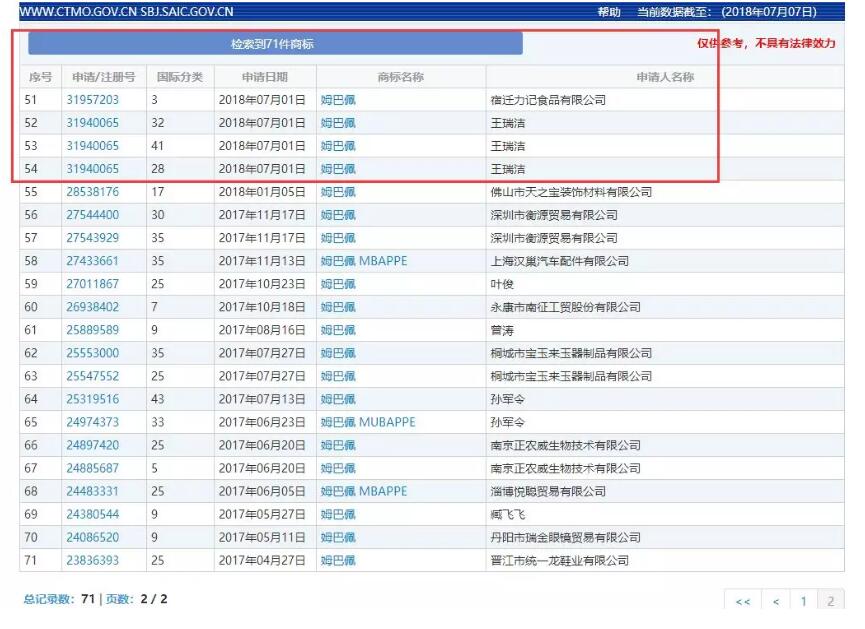The width and height of the screenshot is (865, 629).
Task: Select page 2 in pagination
Action: pyautogui.click(x=830, y=601)
